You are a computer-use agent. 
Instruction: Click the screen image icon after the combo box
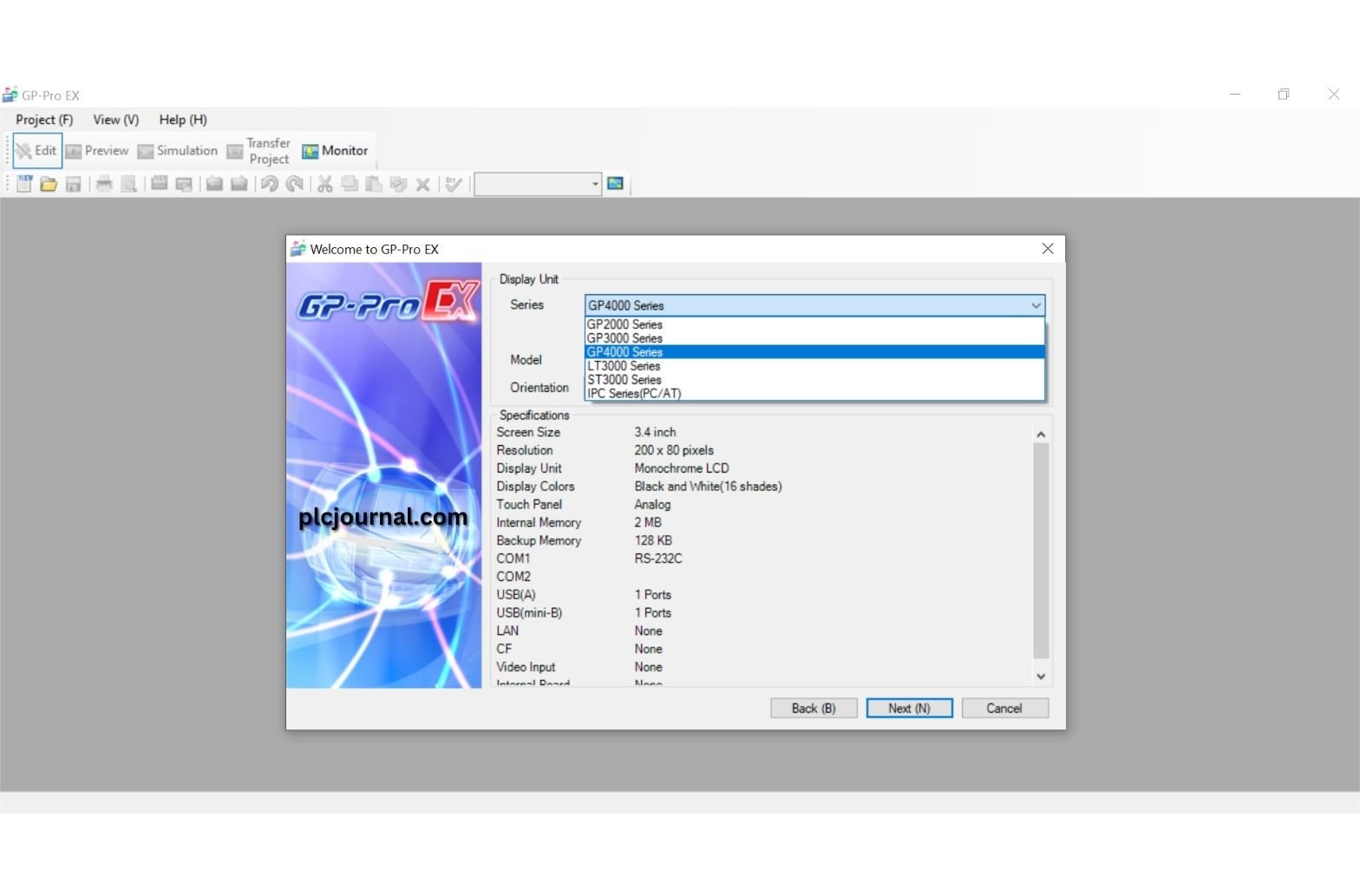pos(616,184)
